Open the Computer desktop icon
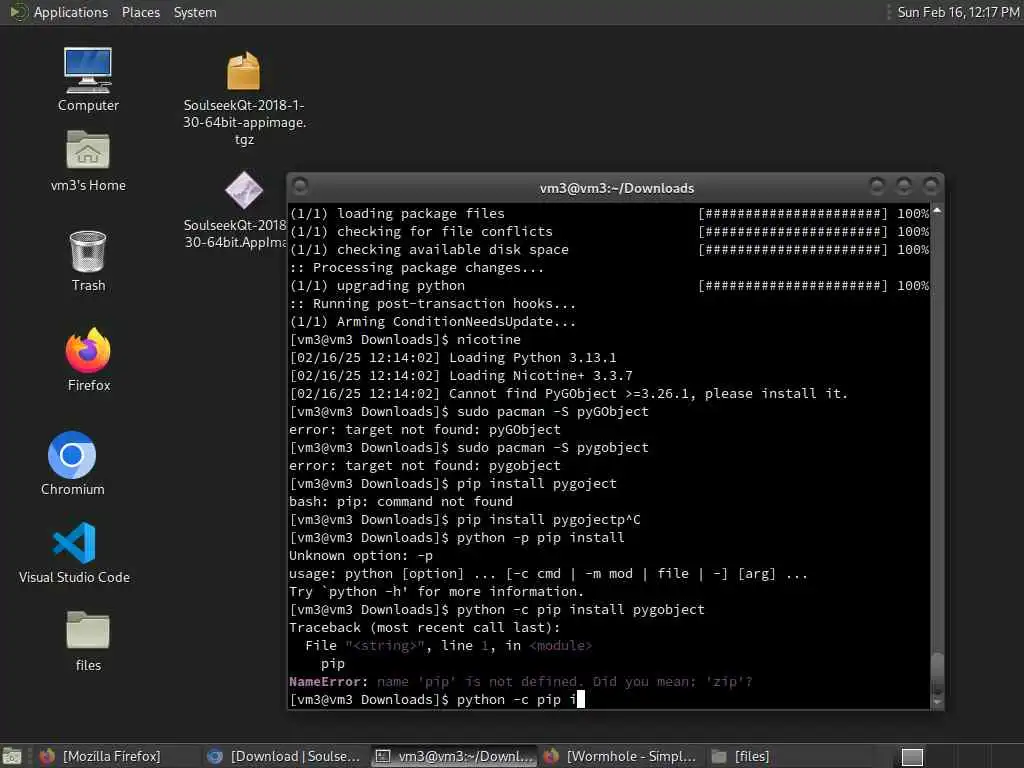 pyautogui.click(x=88, y=80)
